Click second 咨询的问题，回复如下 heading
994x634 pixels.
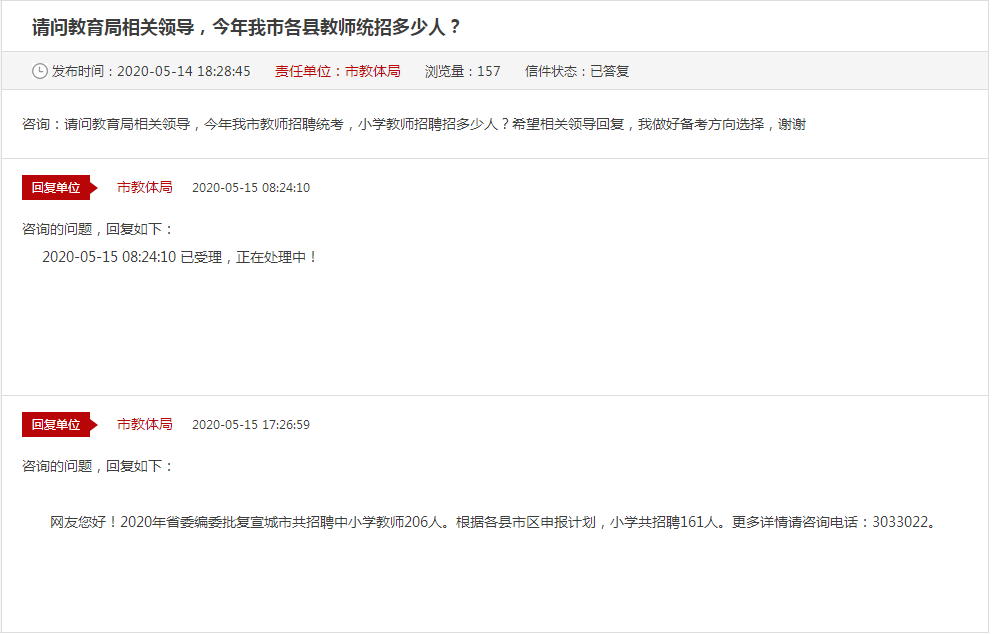point(98,466)
